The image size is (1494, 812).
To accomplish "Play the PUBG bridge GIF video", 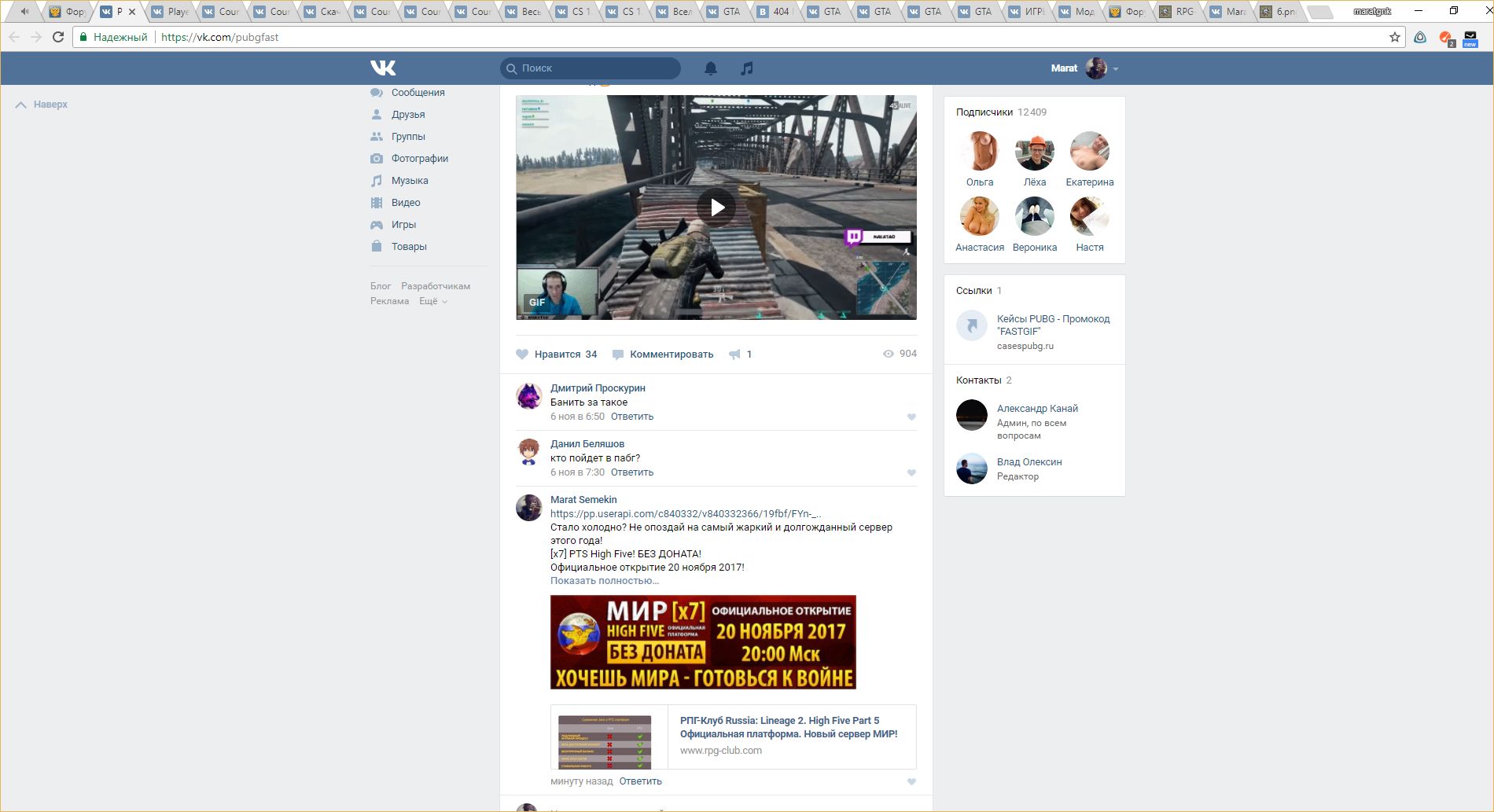I will (x=716, y=208).
